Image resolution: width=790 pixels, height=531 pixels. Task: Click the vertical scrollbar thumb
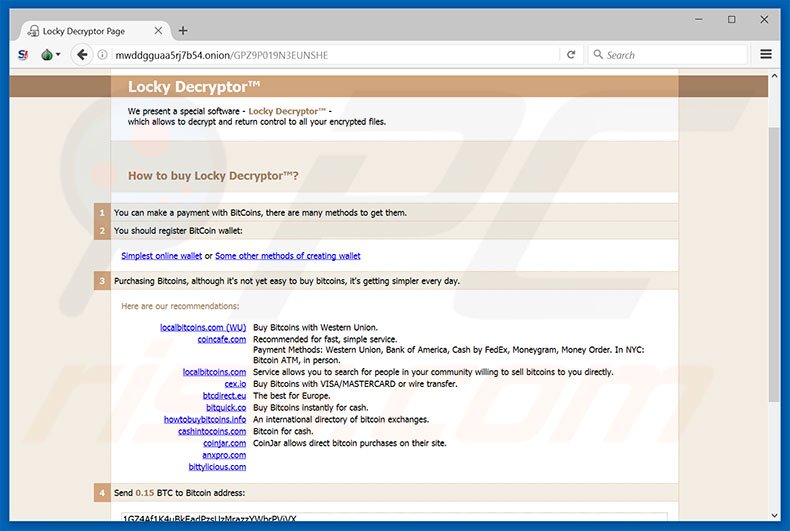point(774,264)
